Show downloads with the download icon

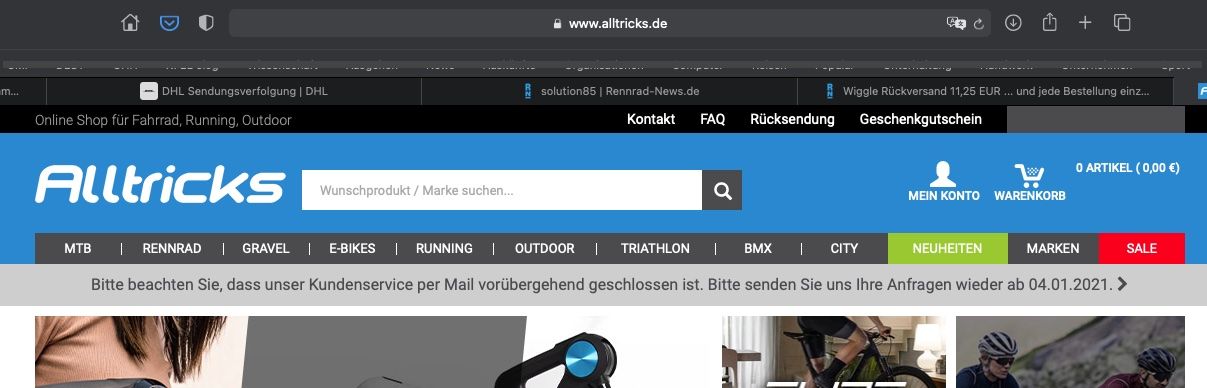tap(1013, 22)
